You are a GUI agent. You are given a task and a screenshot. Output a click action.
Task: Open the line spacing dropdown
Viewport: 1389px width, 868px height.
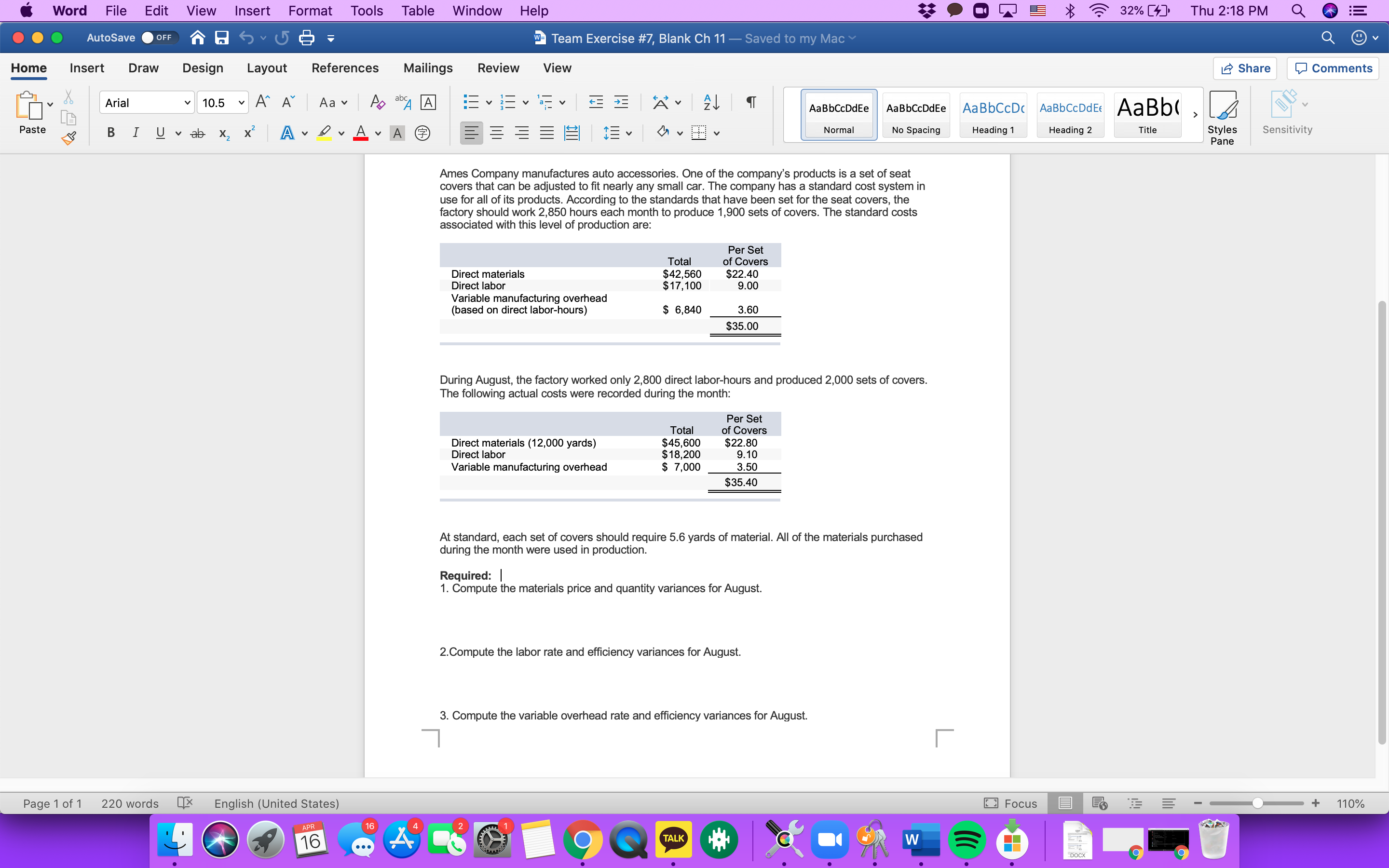click(618, 133)
